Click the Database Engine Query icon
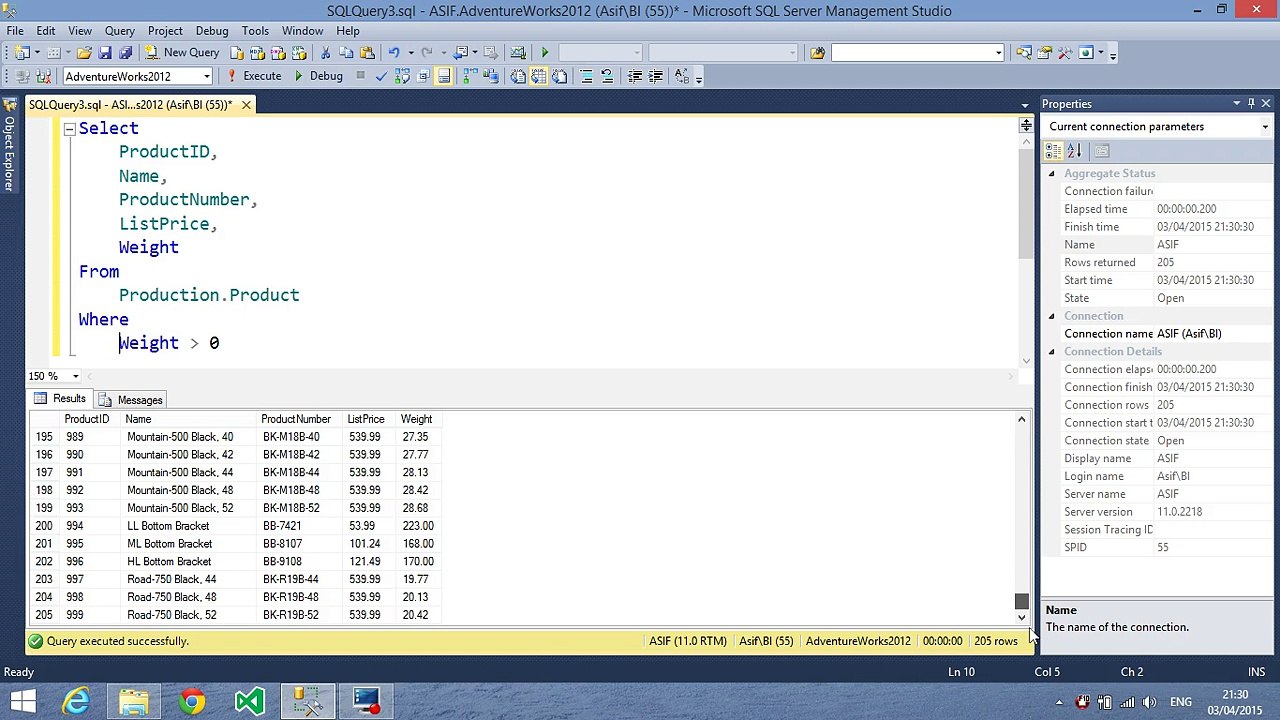The width and height of the screenshot is (1280, 720). (x=238, y=52)
